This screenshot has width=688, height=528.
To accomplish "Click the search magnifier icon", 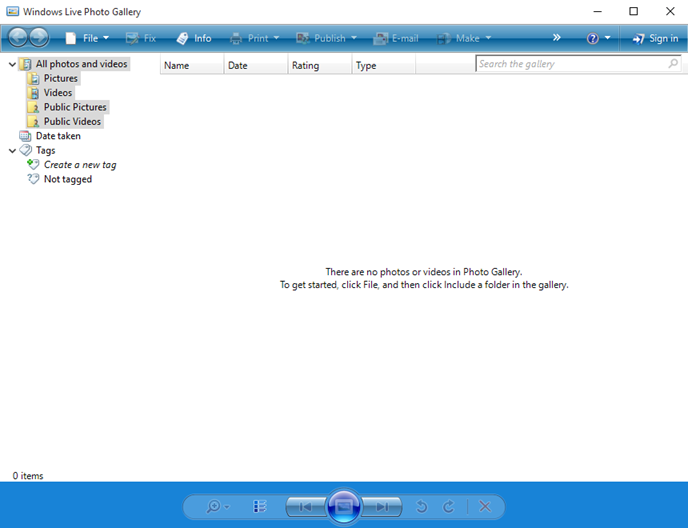I will pyautogui.click(x=673, y=64).
